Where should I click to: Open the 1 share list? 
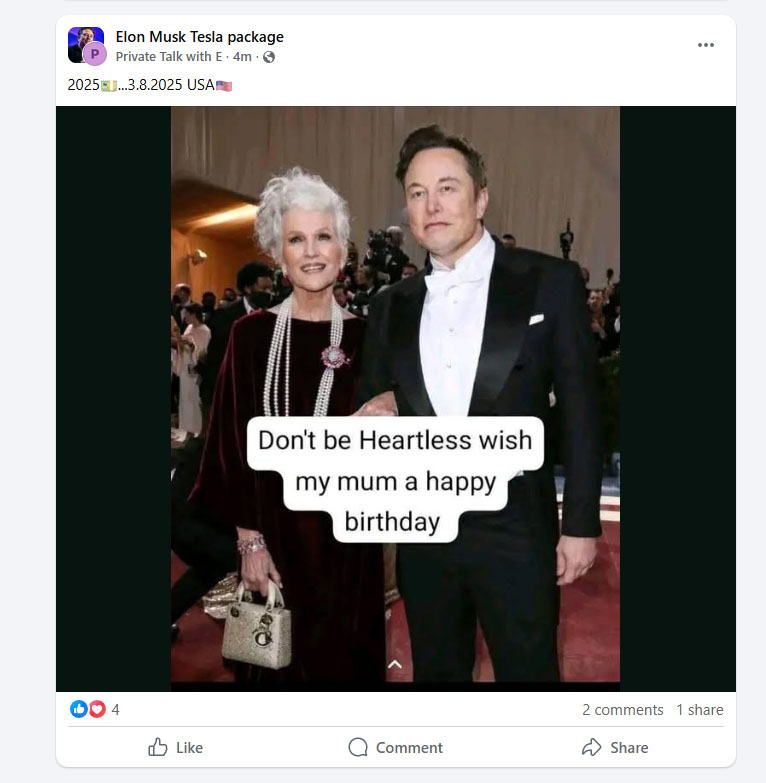click(x=699, y=710)
